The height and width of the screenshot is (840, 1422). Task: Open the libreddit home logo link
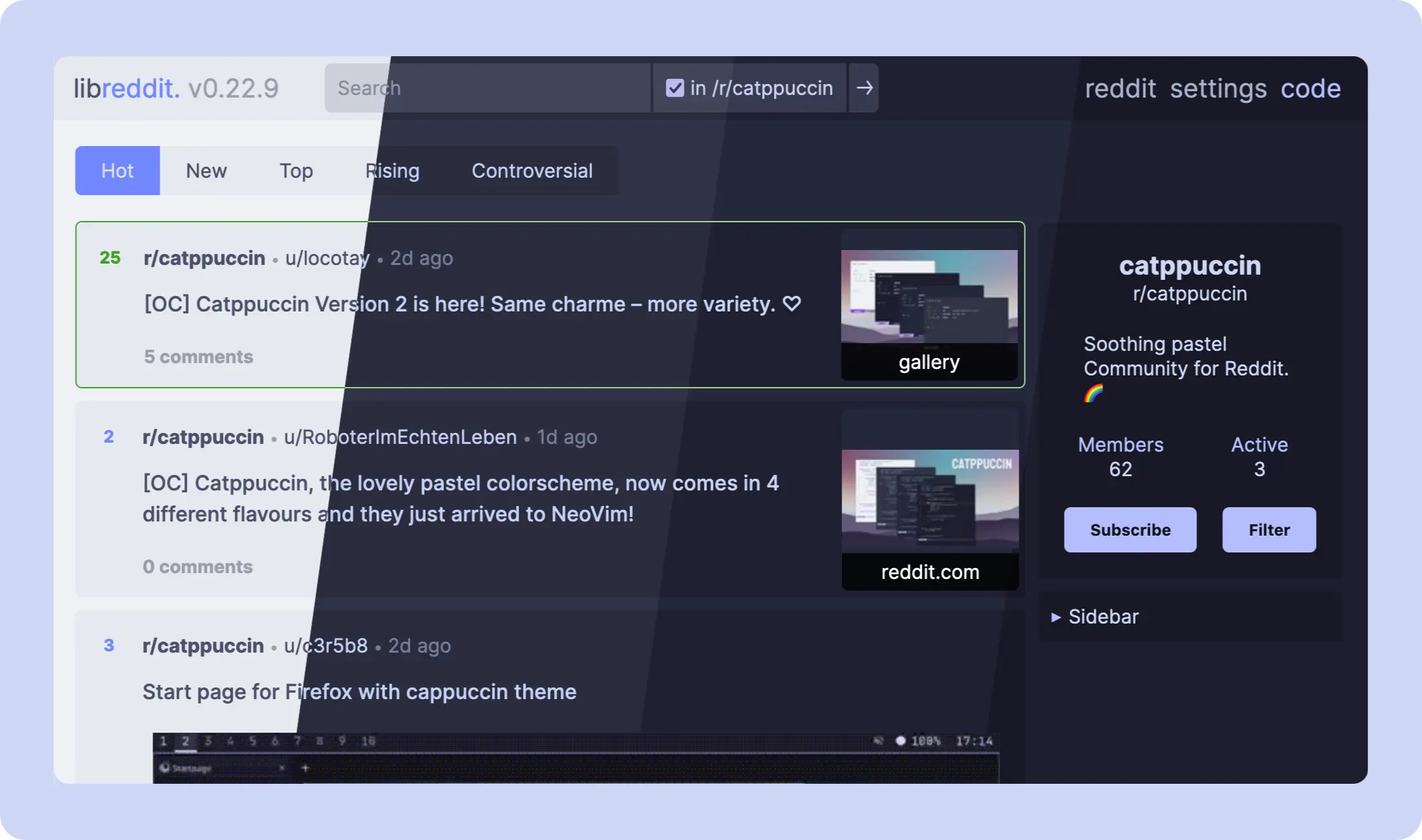pos(127,88)
